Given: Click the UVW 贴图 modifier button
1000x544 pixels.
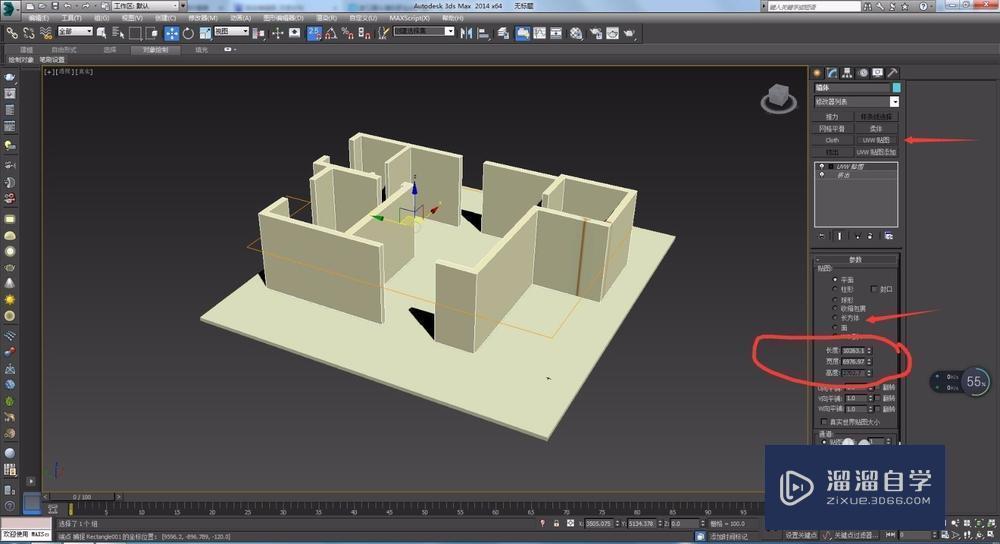Looking at the screenshot, I should [x=876, y=140].
